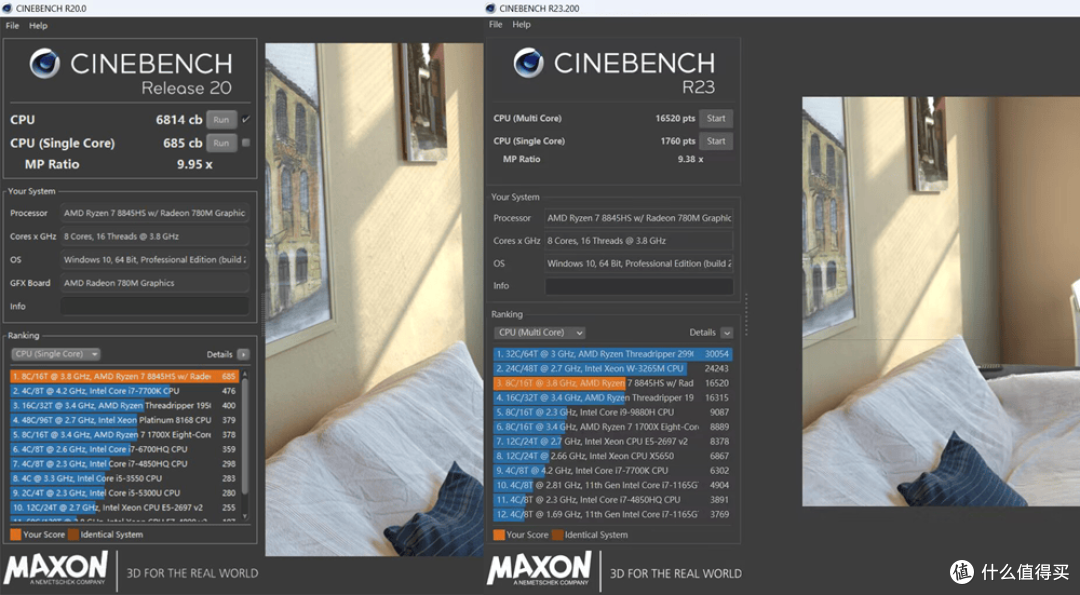The height and width of the screenshot is (595, 1080).
Task: Click the R20 ranking list scrollbar
Action: pyautogui.click(x=246, y=440)
